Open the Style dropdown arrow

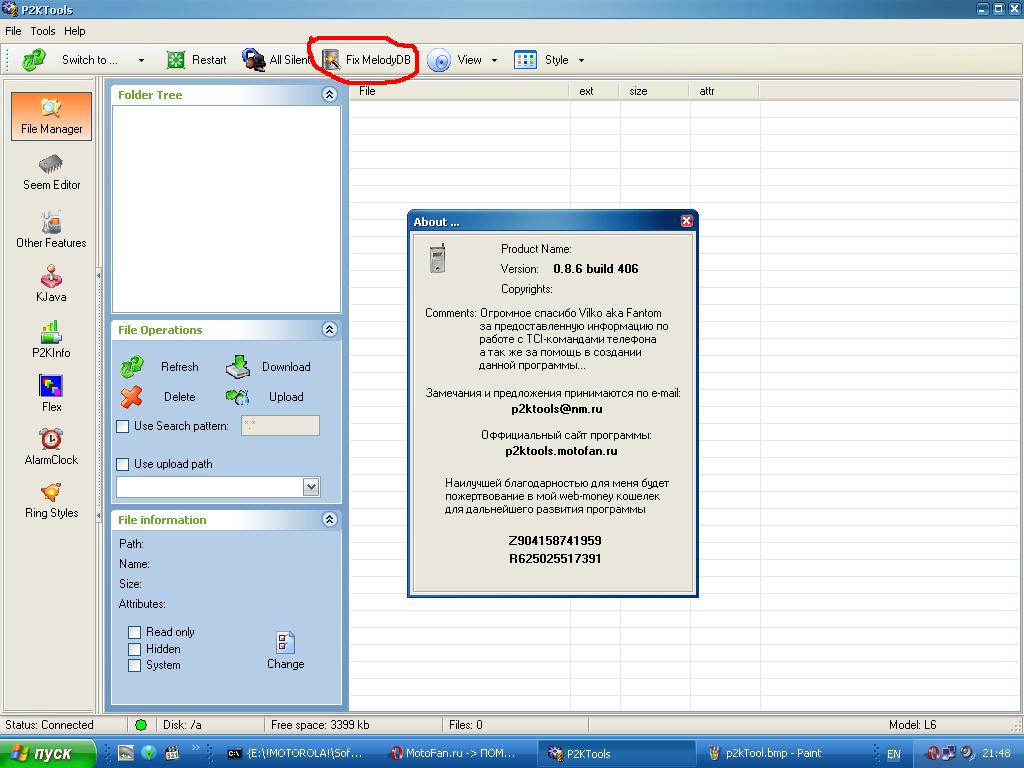pyautogui.click(x=581, y=60)
